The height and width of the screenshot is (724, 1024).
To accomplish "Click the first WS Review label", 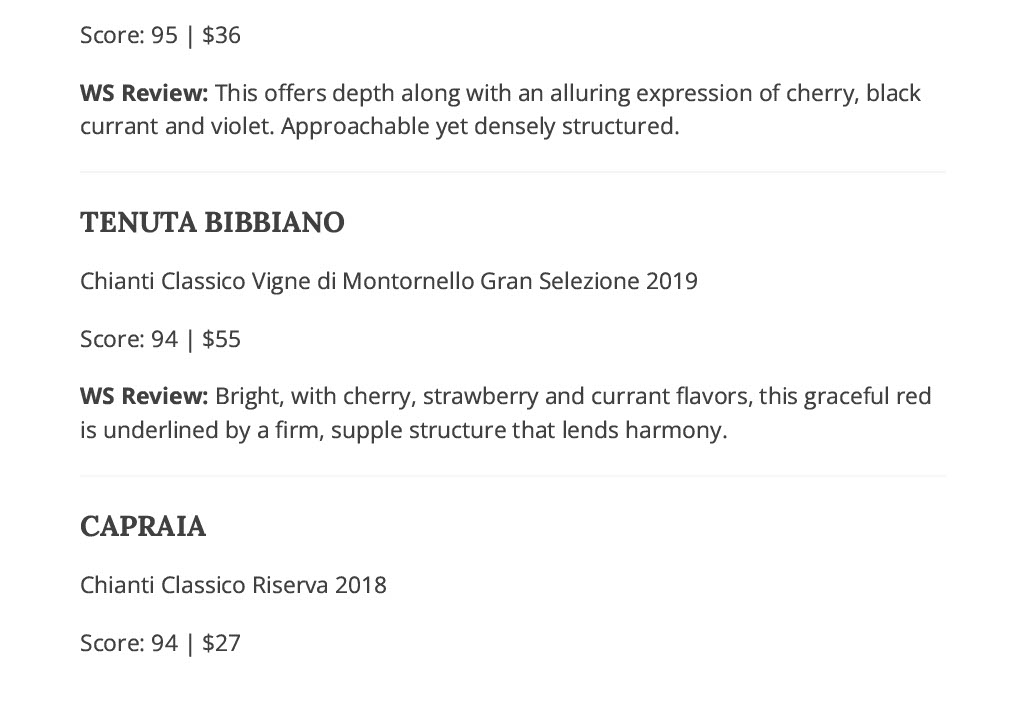I will (144, 93).
